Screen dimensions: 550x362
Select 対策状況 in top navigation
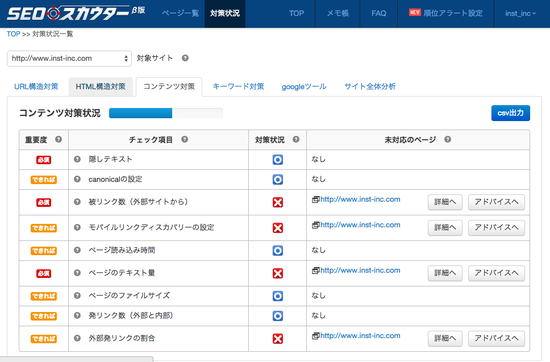click(x=225, y=13)
